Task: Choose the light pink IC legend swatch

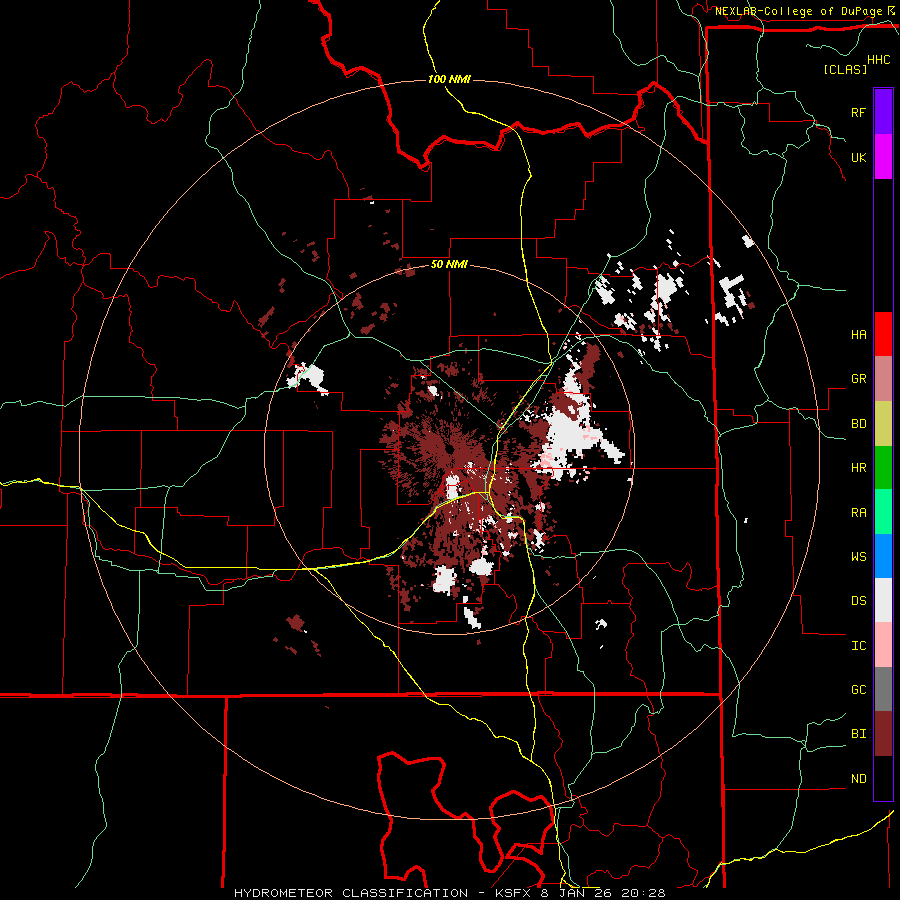Action: tap(883, 645)
